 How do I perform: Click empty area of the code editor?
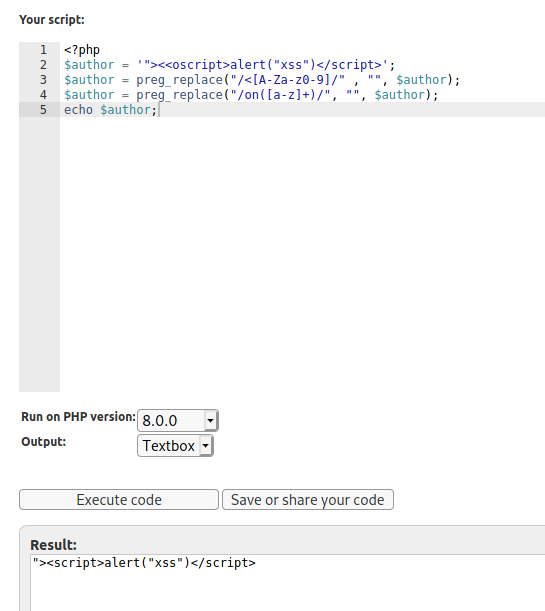302,253
